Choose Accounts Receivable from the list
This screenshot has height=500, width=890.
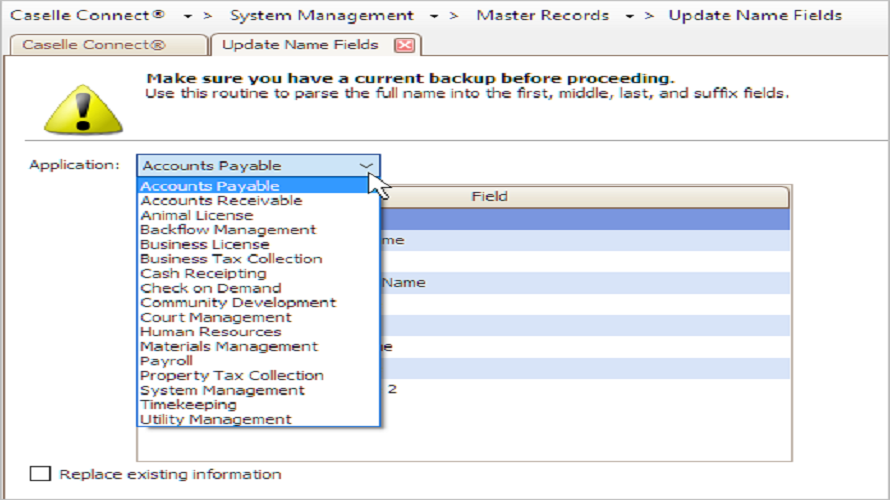click(258, 200)
